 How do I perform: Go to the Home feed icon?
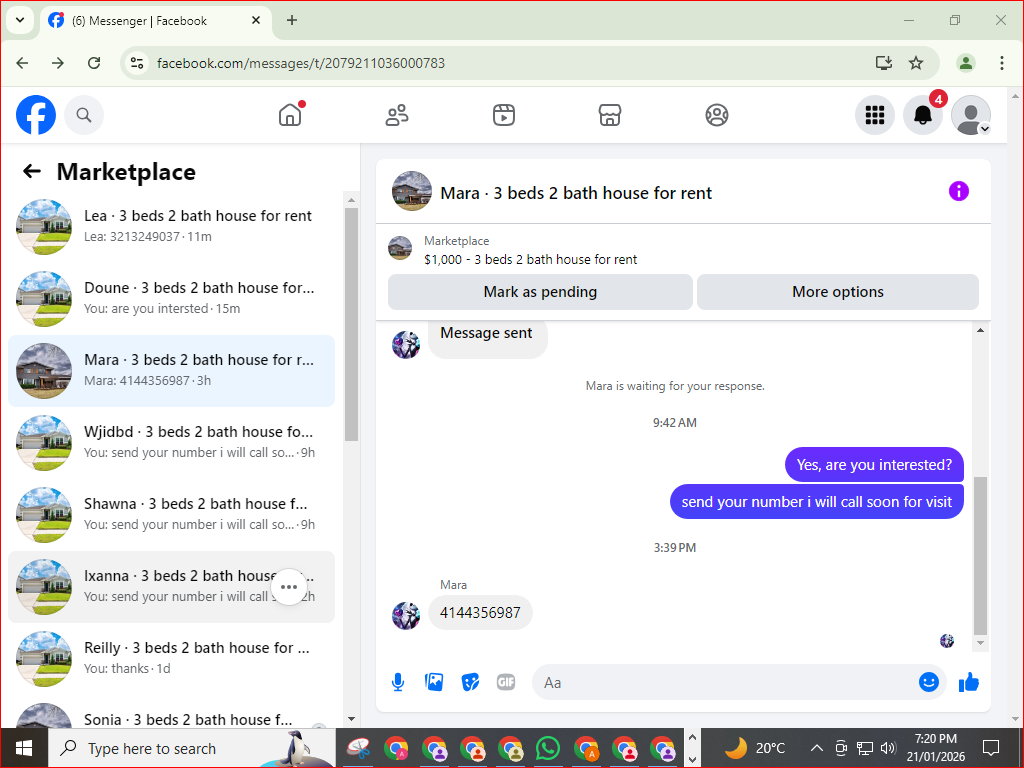(290, 115)
